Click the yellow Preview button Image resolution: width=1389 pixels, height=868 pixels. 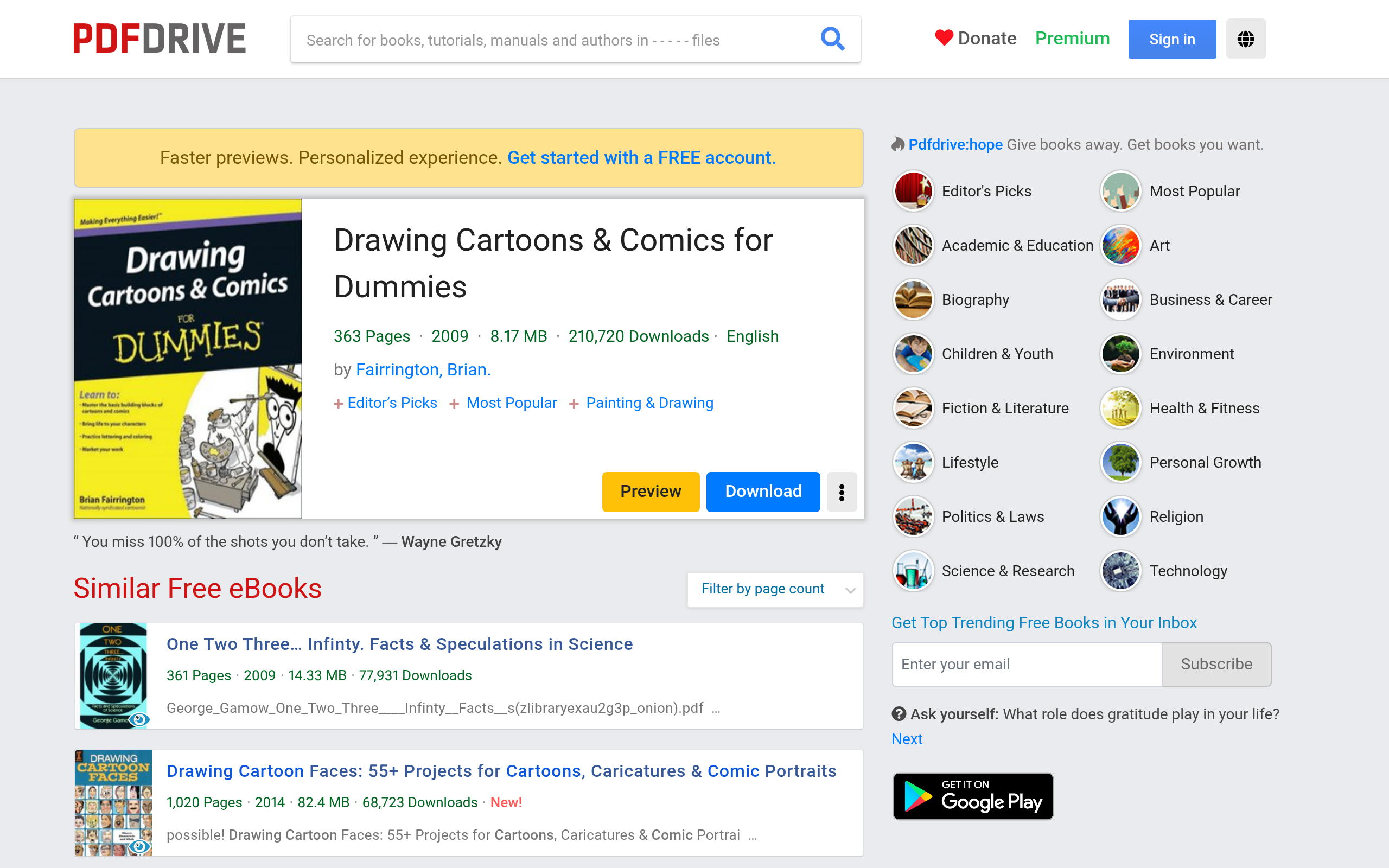click(651, 492)
